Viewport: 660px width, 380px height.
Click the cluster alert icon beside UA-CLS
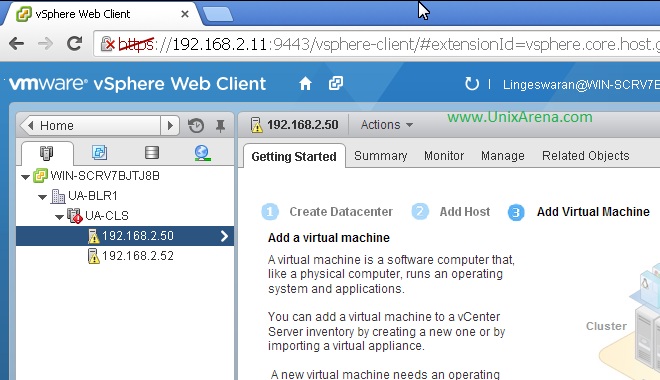click(x=75, y=216)
